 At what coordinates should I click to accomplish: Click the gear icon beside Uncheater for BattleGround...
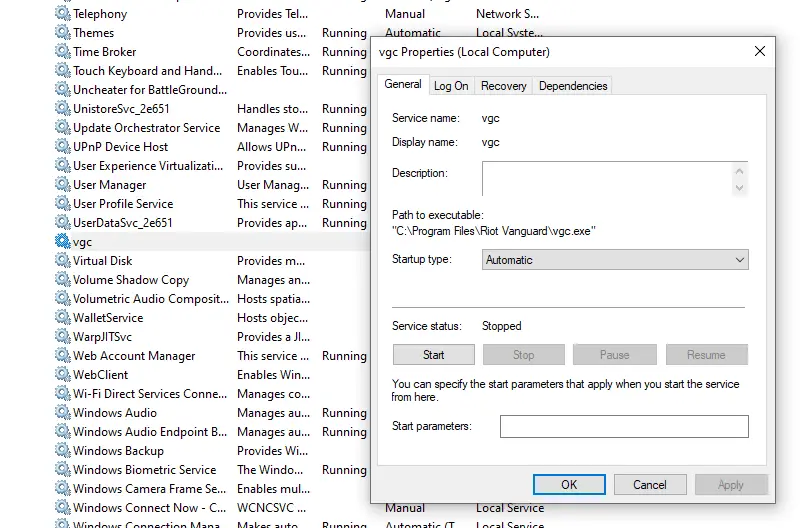(x=62, y=90)
